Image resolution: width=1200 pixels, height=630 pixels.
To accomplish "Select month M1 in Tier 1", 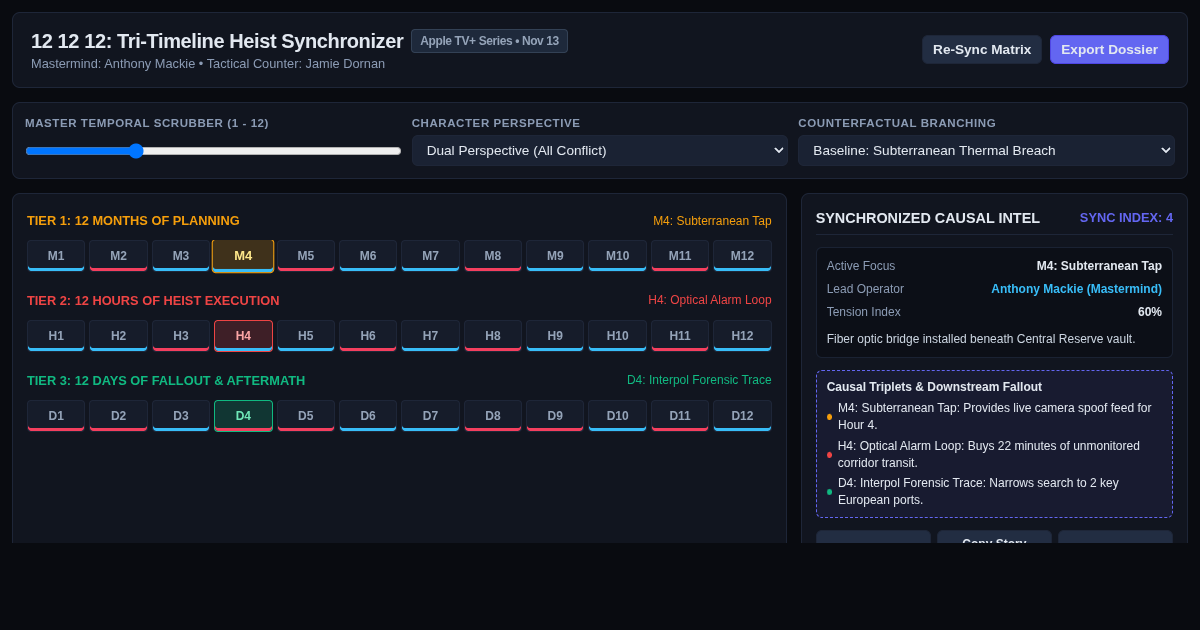I will 56,256.
